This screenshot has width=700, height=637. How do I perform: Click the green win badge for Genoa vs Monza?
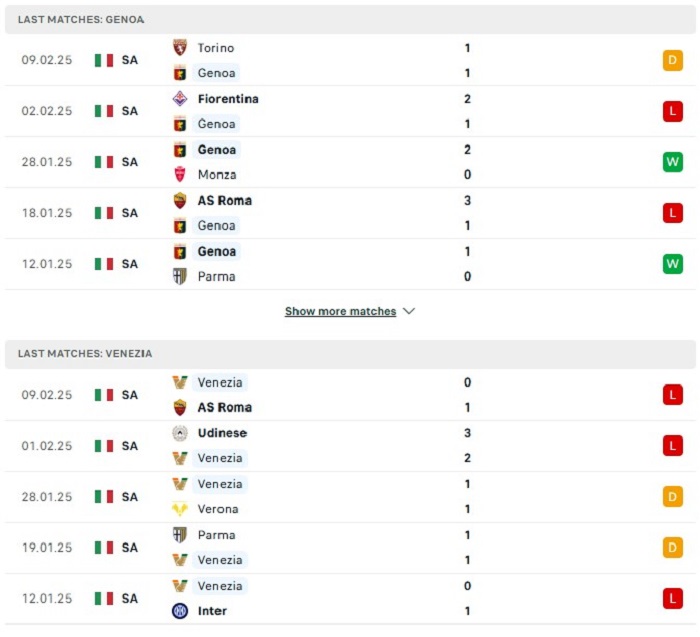673,162
